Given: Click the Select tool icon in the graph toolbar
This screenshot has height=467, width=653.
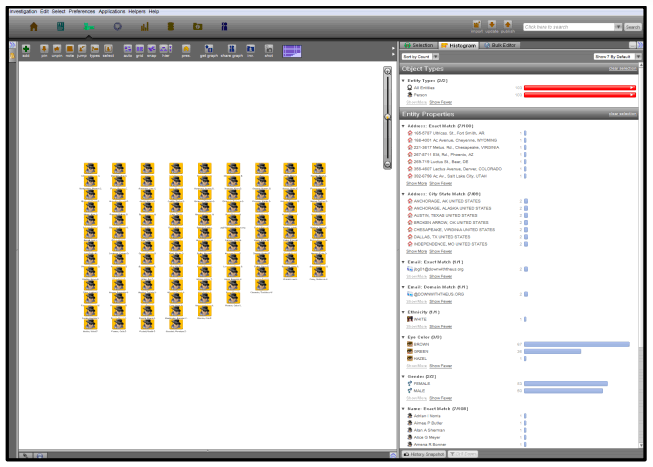Looking at the screenshot, I should coord(108,49).
